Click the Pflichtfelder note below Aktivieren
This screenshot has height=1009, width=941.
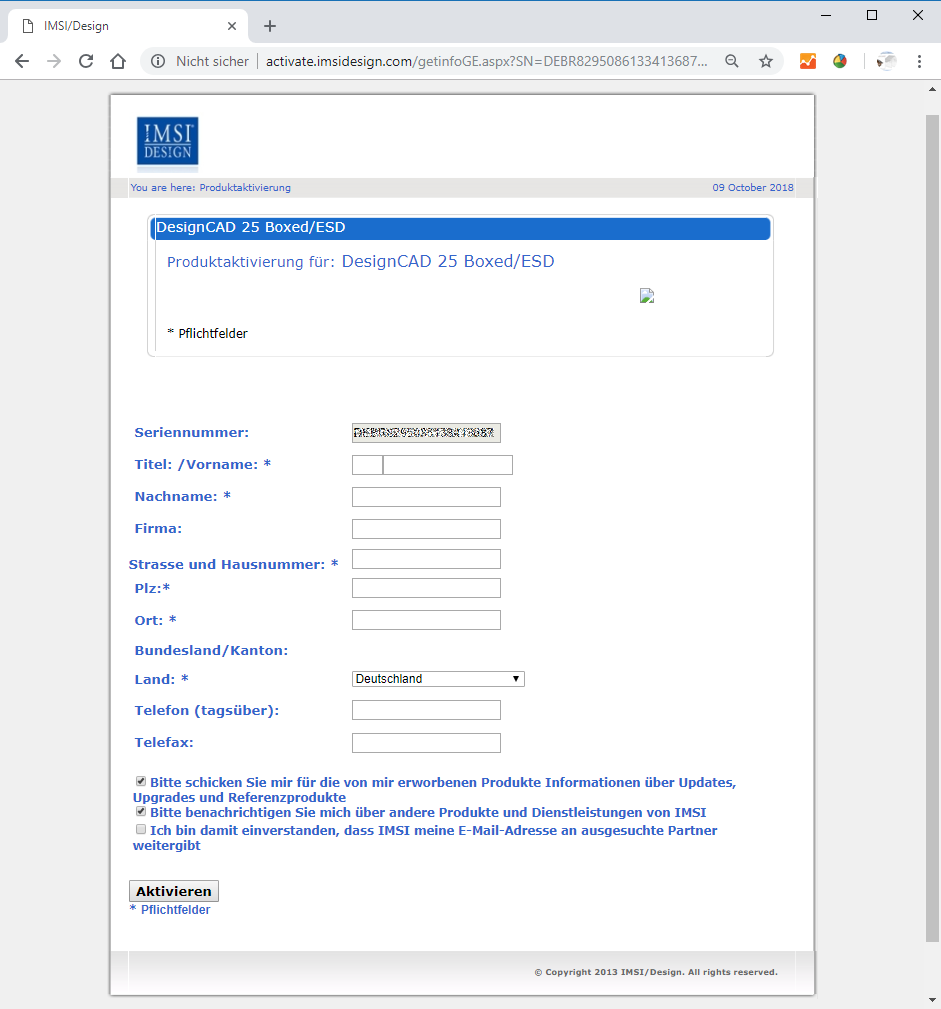coord(170,910)
